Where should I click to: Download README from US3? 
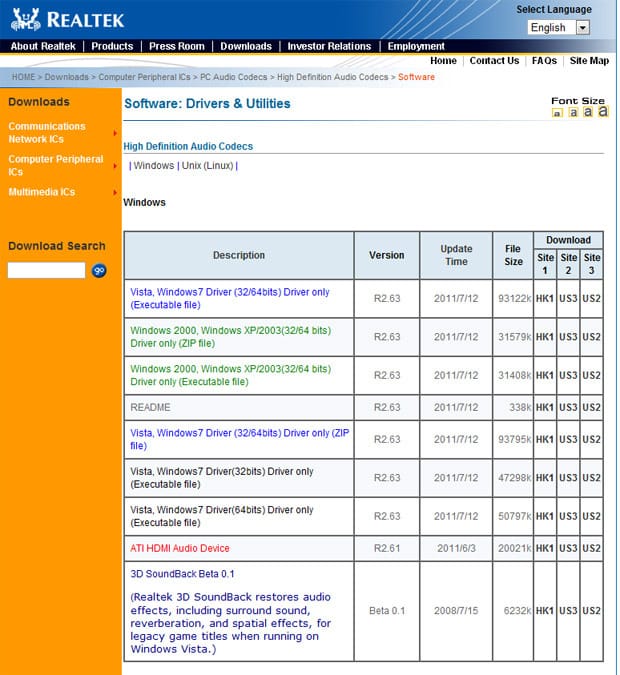[x=568, y=407]
